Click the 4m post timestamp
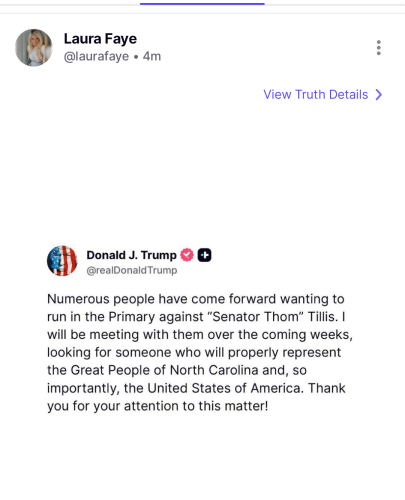Viewport: 405px width, 500px height. [152, 56]
